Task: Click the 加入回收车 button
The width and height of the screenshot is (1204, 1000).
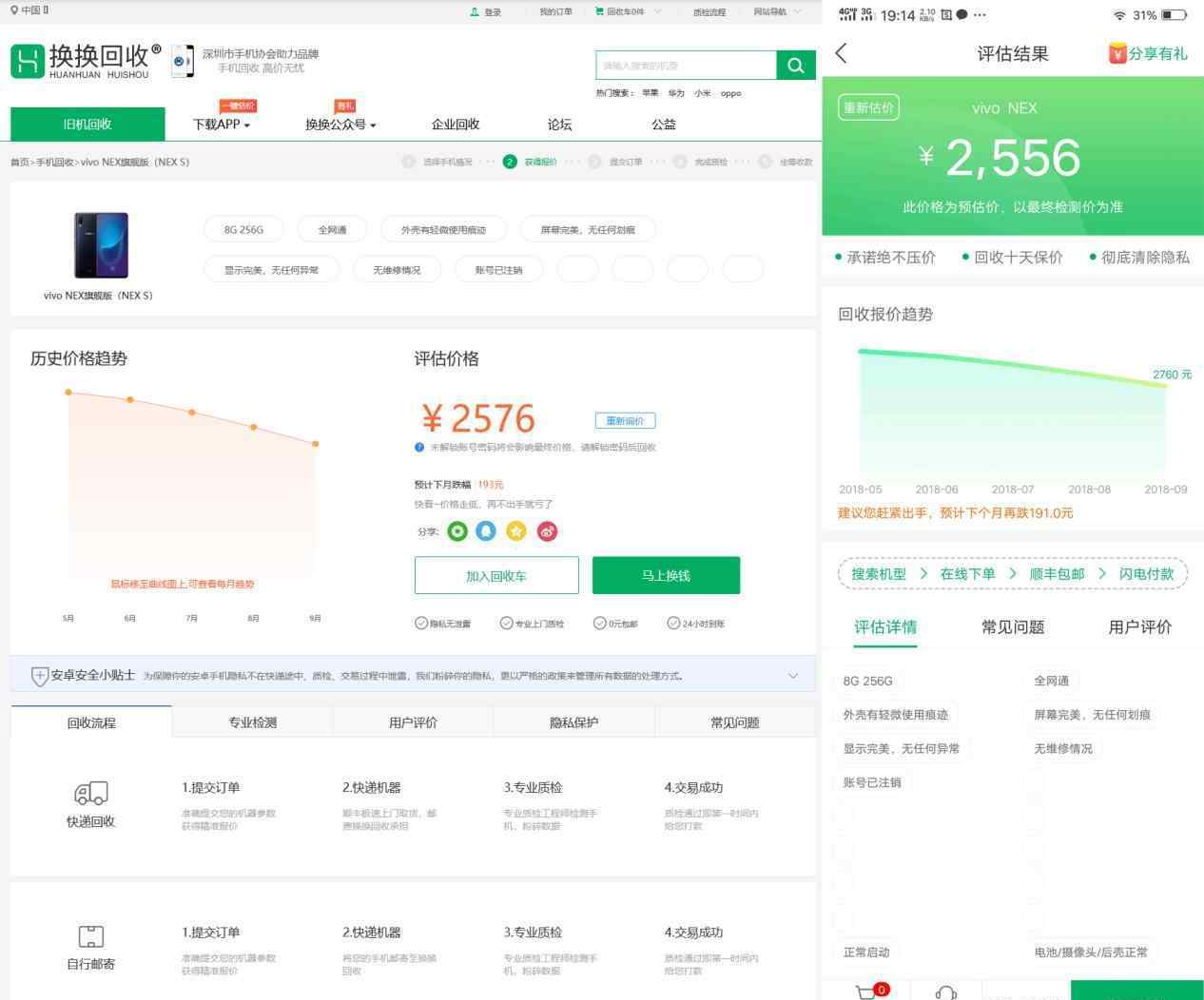Action: click(x=496, y=575)
